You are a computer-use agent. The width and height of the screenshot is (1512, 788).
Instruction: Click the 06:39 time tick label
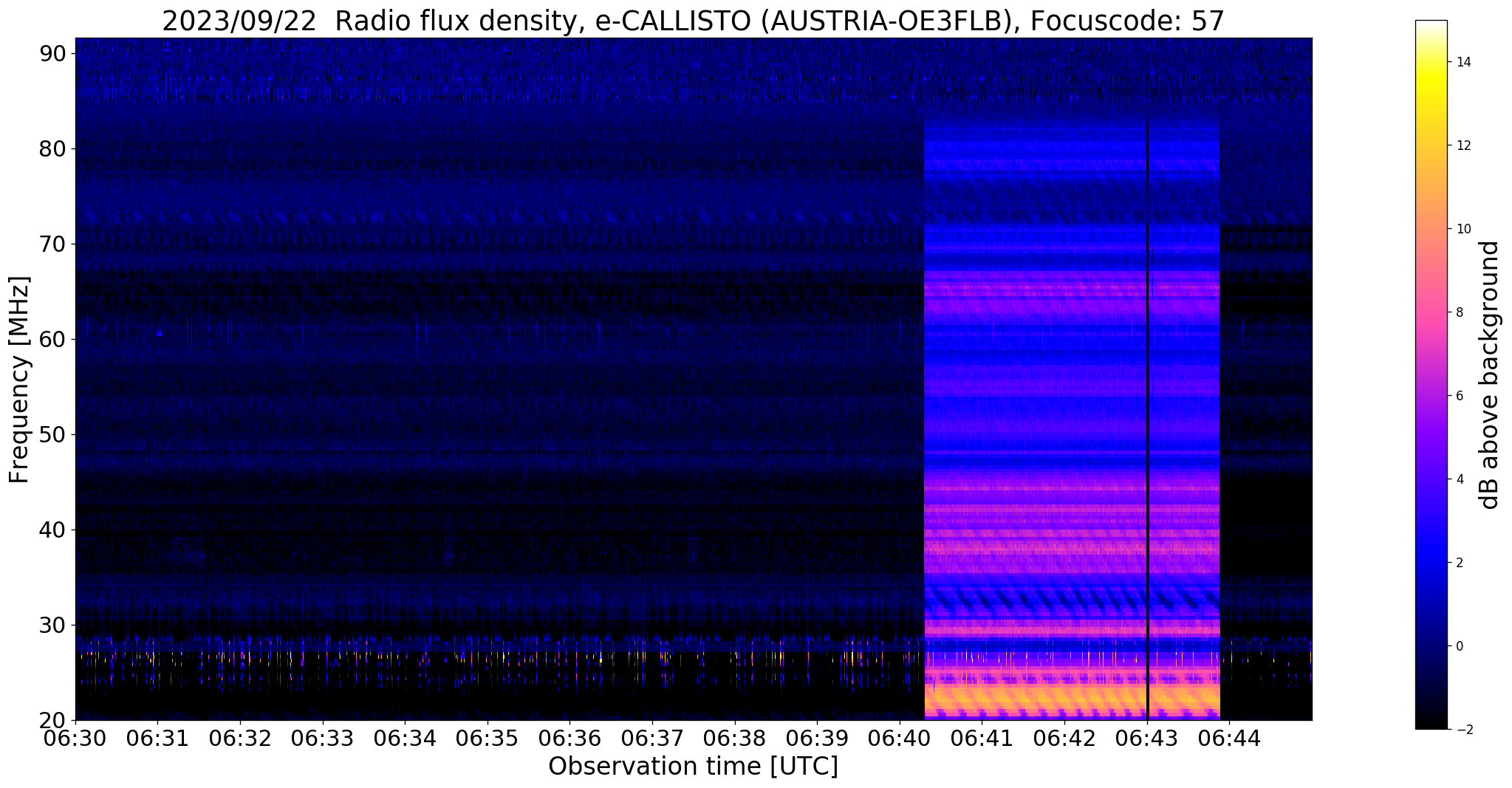coord(817,739)
